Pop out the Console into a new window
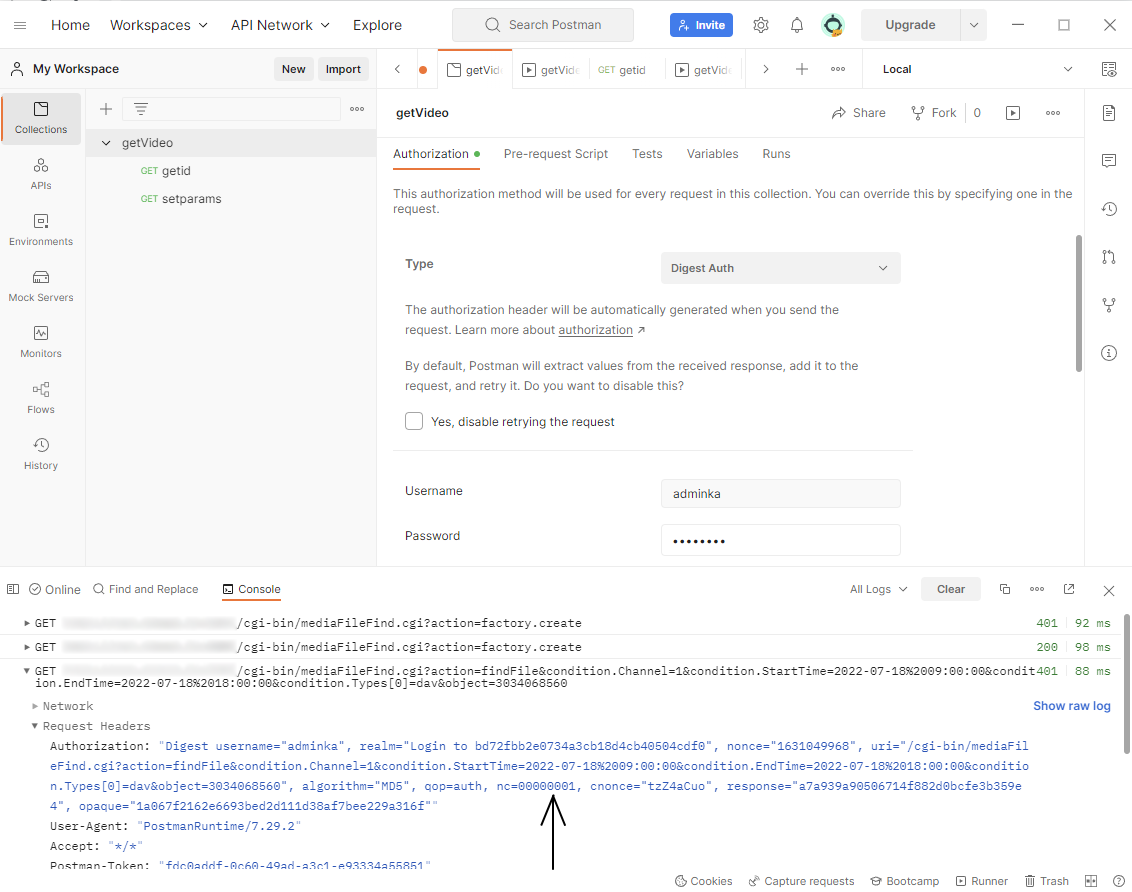Viewport: 1132px width, 892px height. (1069, 589)
